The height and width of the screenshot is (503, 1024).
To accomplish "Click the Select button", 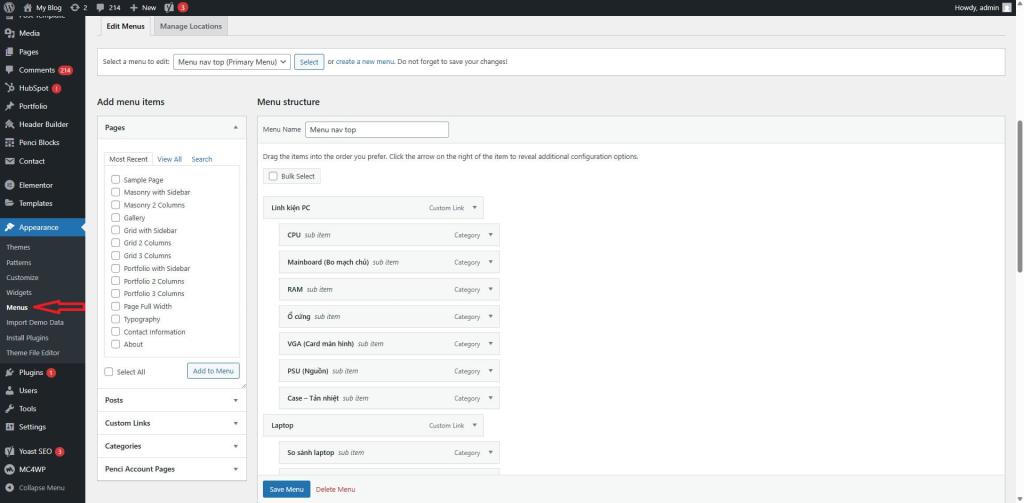I will tap(309, 62).
